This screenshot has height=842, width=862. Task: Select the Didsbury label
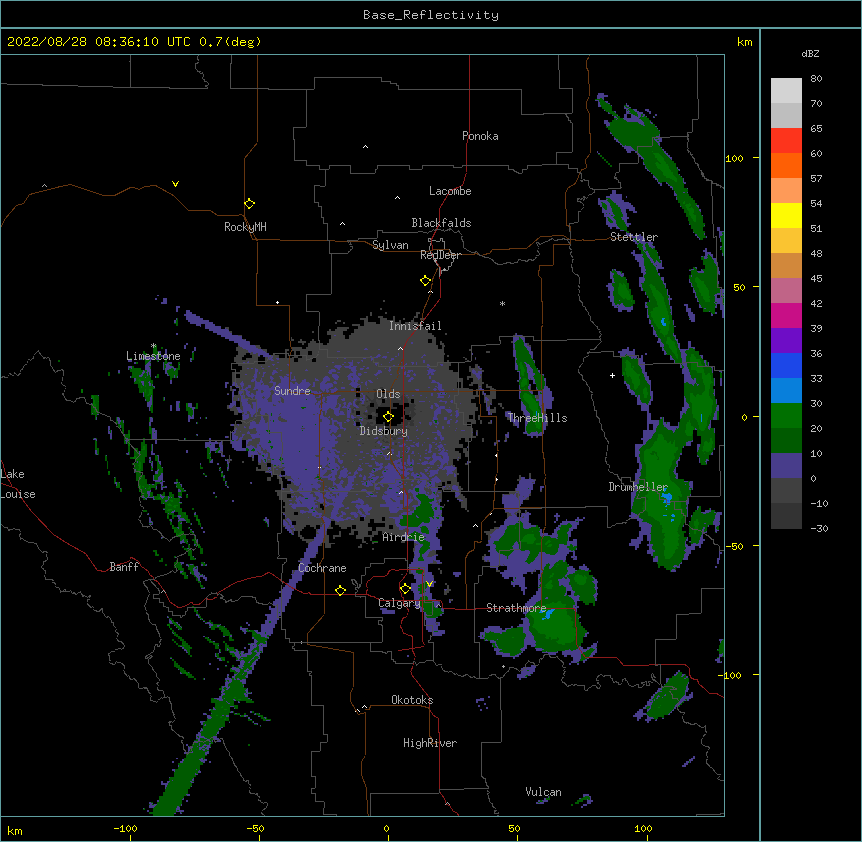384,431
